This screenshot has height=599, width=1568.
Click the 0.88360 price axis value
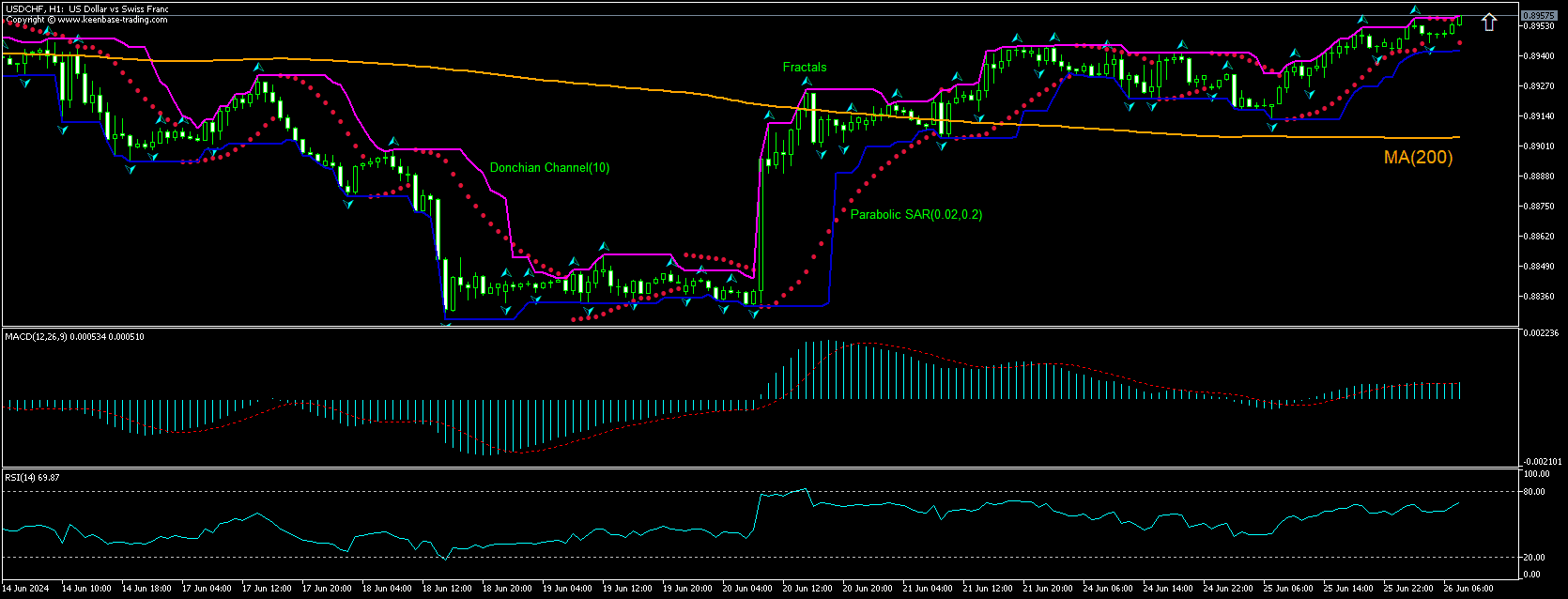1537,297
